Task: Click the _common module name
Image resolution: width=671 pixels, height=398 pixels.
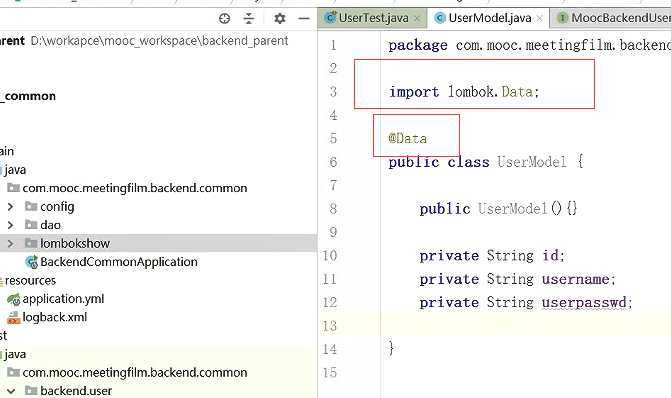Action: tap(28, 96)
